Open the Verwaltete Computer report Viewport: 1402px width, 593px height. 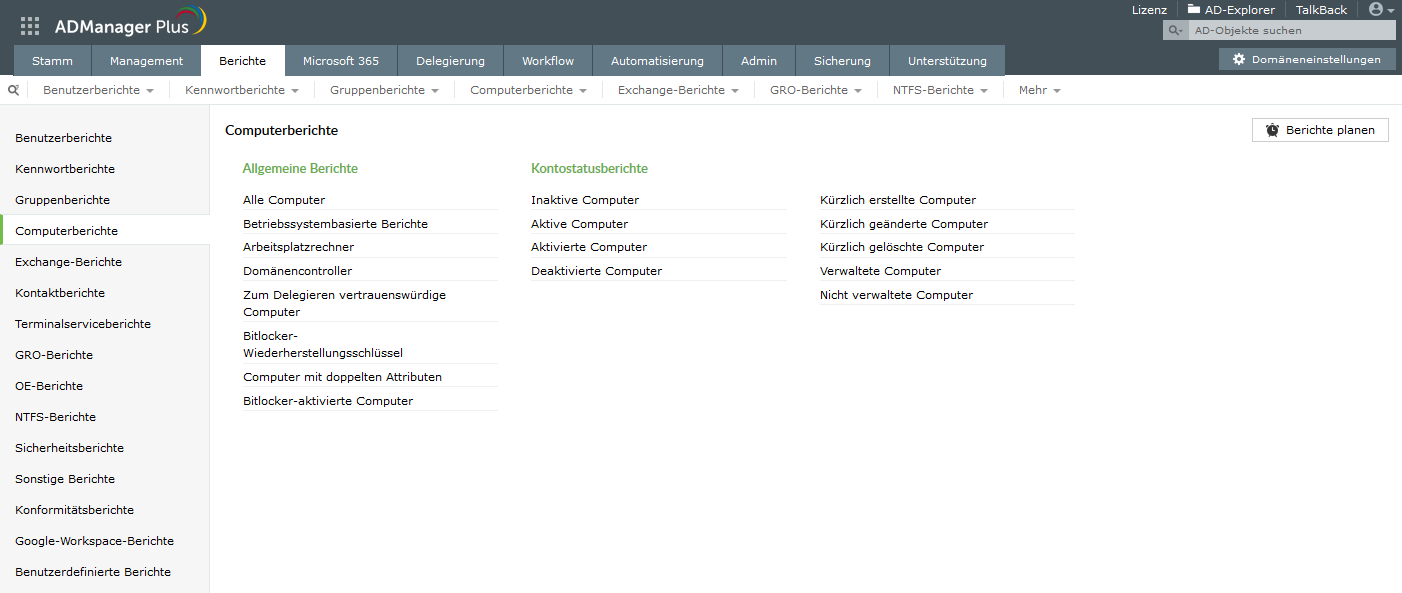(880, 271)
